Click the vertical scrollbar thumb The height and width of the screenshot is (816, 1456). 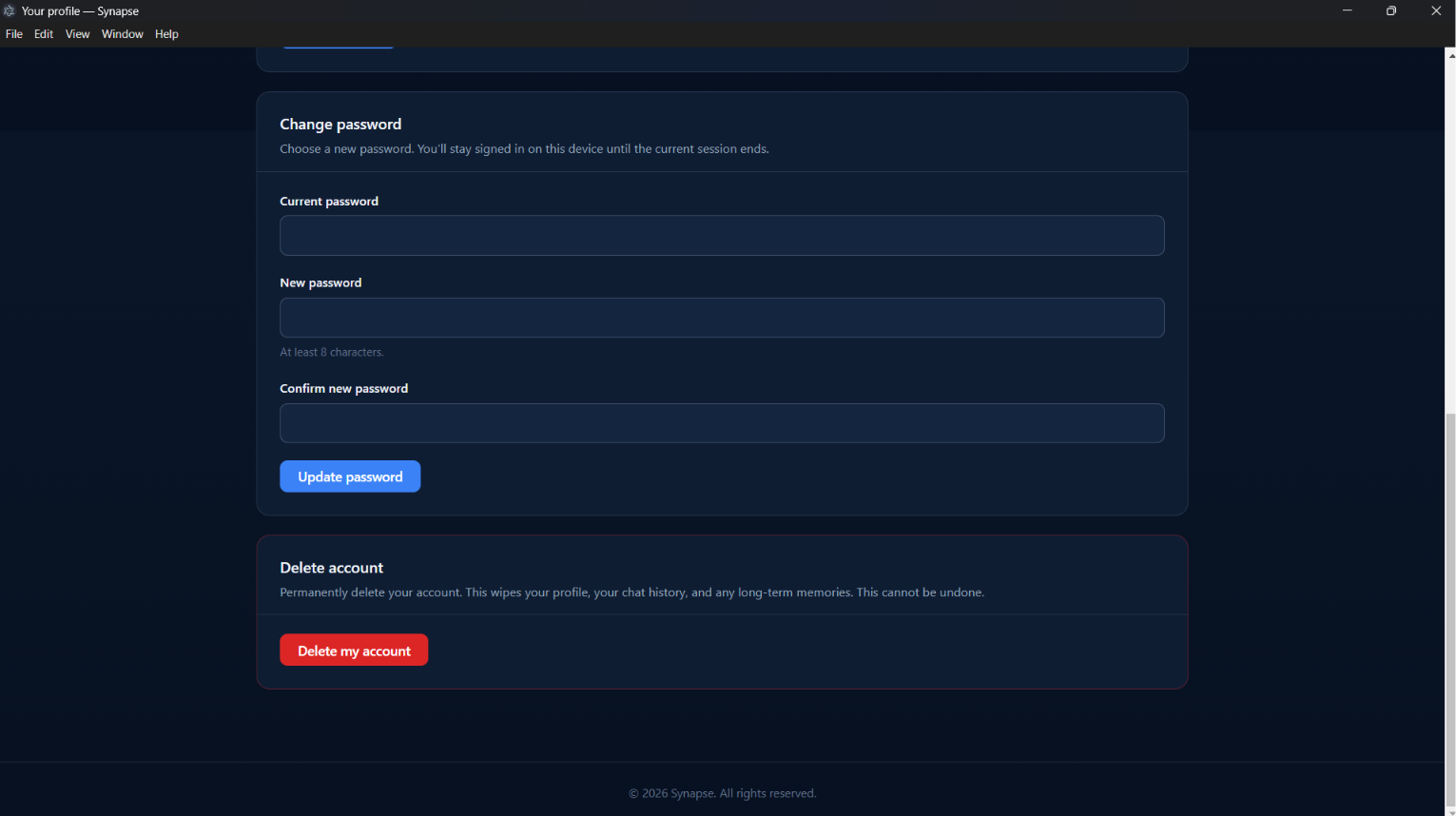[1450, 609]
